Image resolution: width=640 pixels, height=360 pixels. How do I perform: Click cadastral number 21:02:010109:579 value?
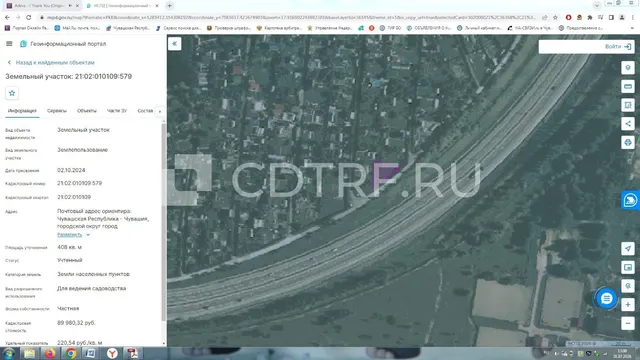click(x=80, y=183)
